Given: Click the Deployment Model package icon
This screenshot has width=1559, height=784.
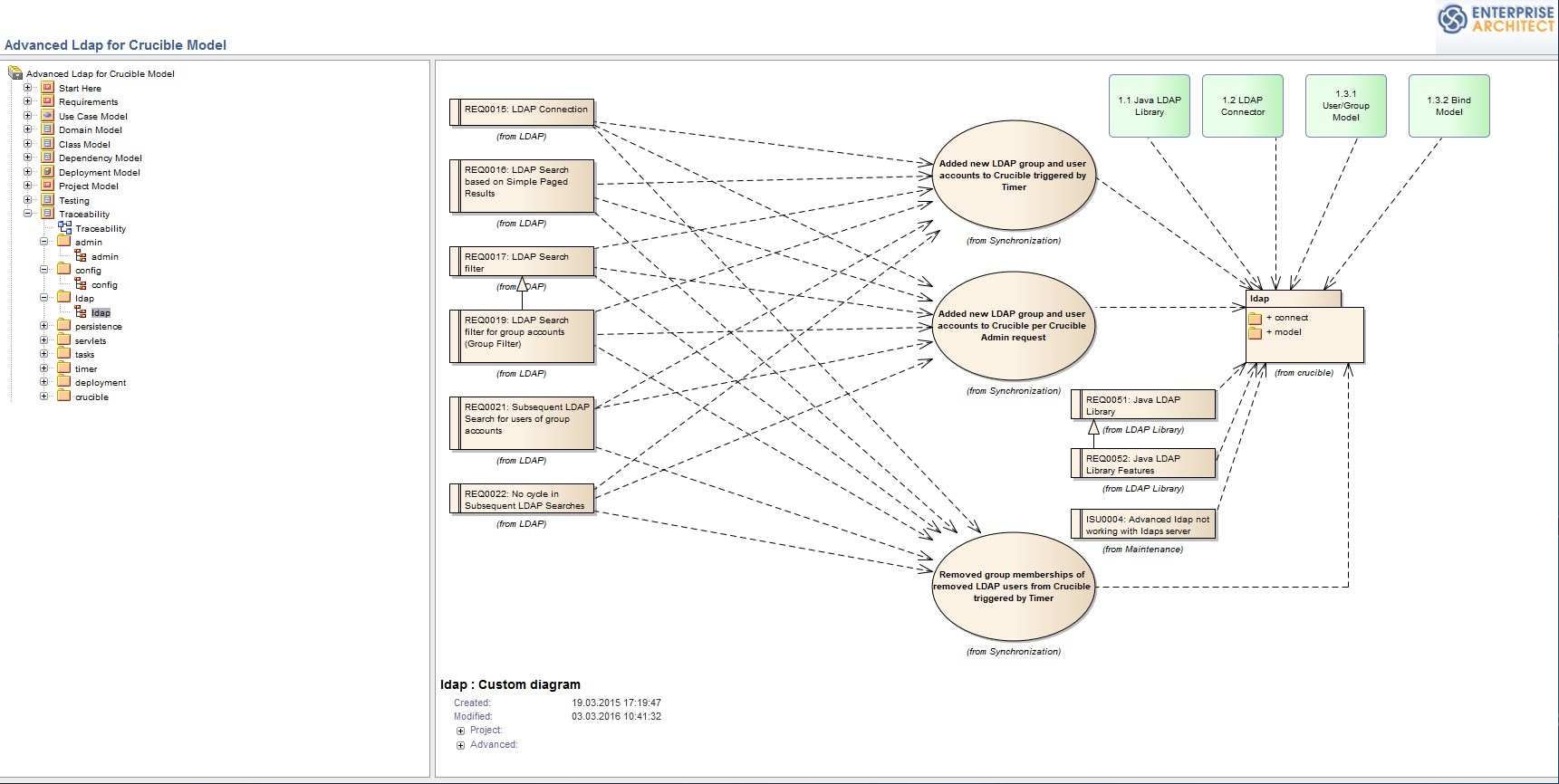Looking at the screenshot, I should coord(48,172).
